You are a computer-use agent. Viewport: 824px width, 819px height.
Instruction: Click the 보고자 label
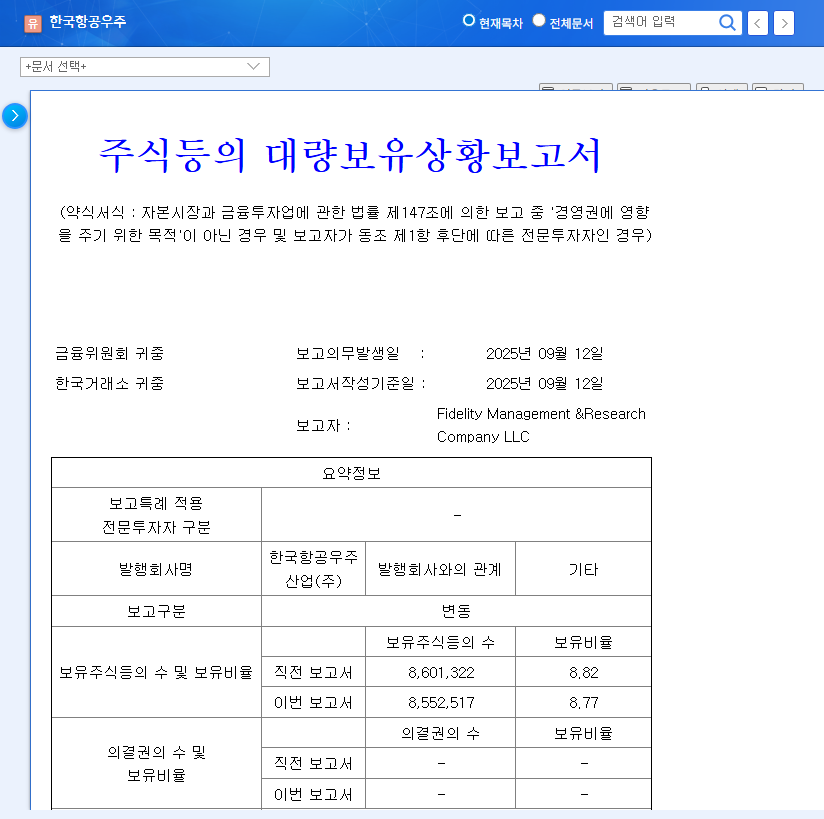pyautogui.click(x=318, y=425)
